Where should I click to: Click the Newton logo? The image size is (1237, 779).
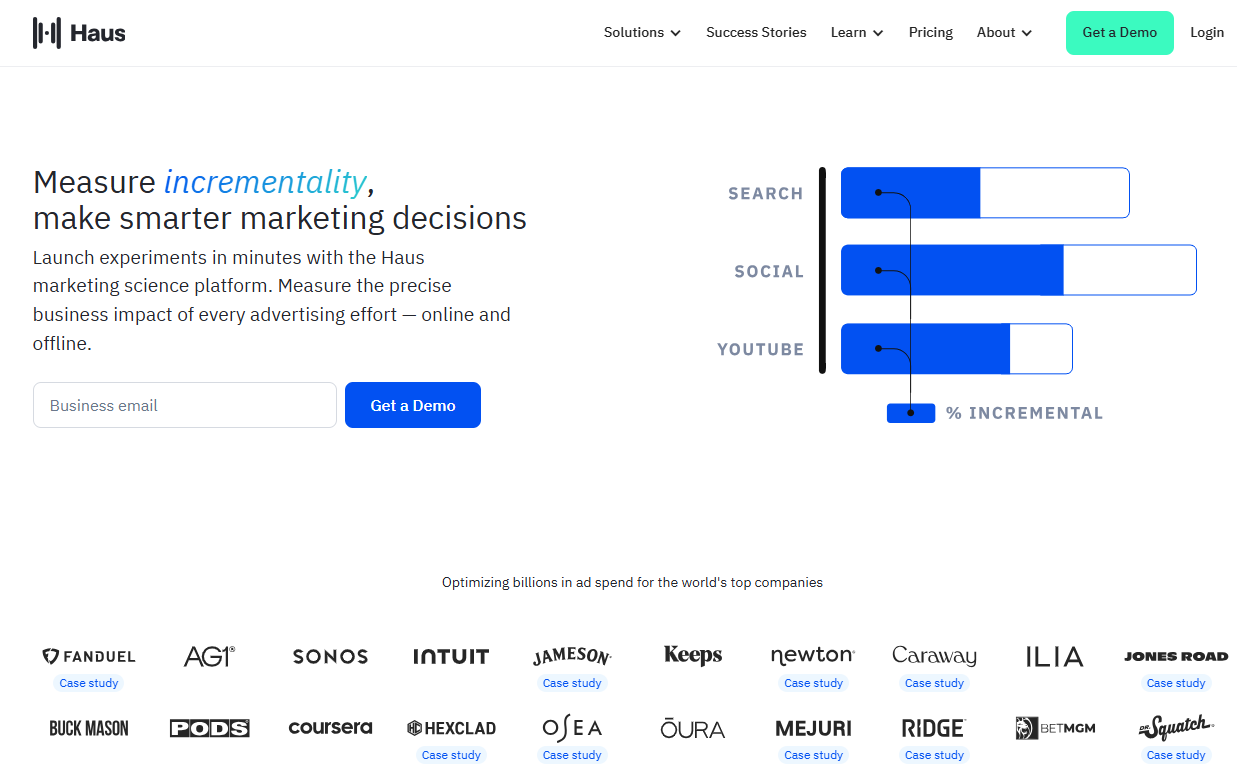pyautogui.click(x=813, y=656)
